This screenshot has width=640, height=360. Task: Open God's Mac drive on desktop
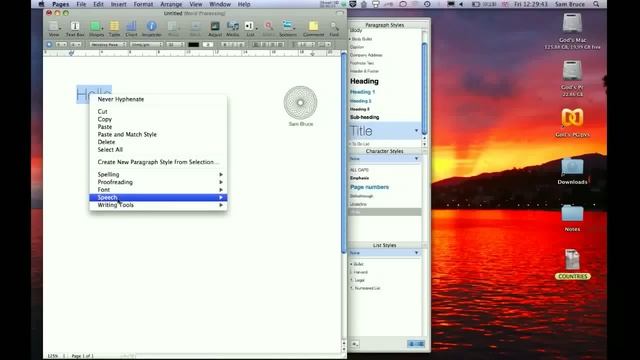(572, 31)
